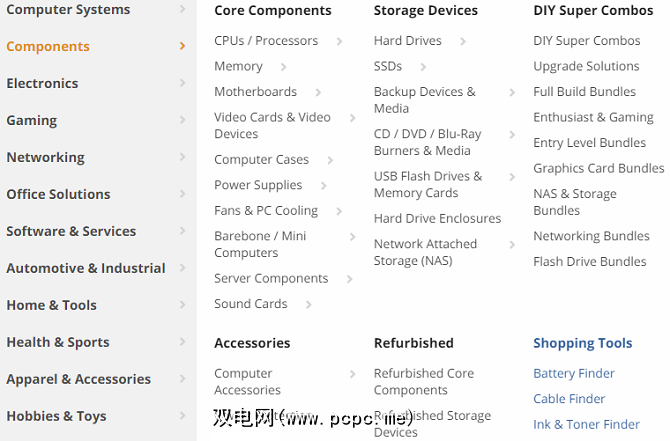Viewport: 670px width, 441px height.
Task: Expand the arrow next to SSDs
Action: coord(424,66)
